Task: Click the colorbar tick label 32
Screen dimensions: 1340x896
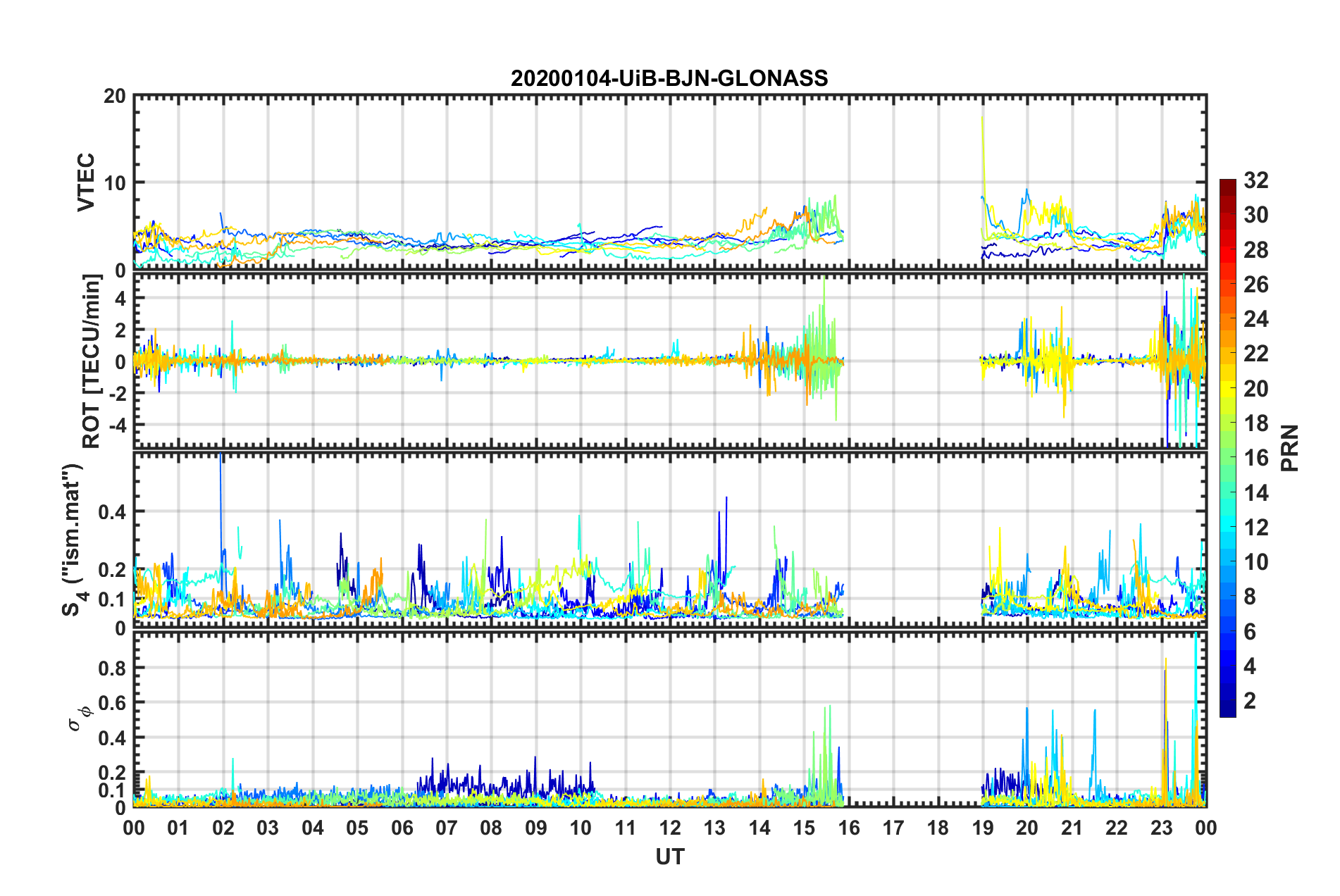Action: point(1255,180)
